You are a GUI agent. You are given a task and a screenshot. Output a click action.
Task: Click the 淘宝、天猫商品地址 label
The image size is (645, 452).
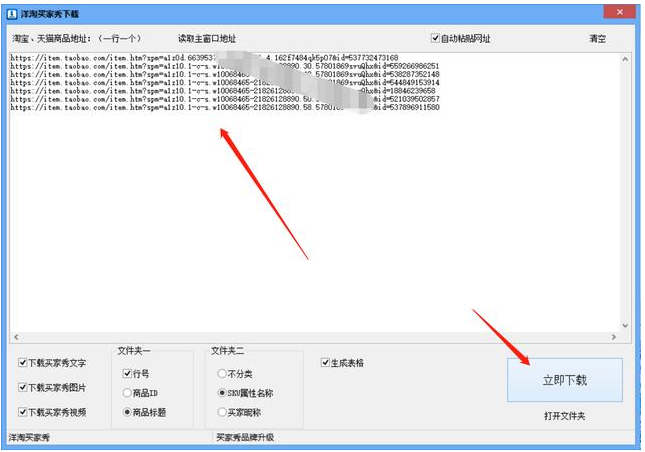(77, 39)
